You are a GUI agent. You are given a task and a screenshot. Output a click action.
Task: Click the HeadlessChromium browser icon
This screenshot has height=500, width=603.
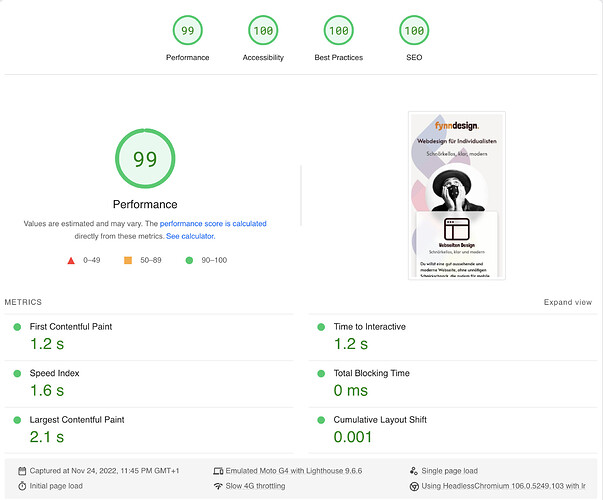tap(414, 486)
